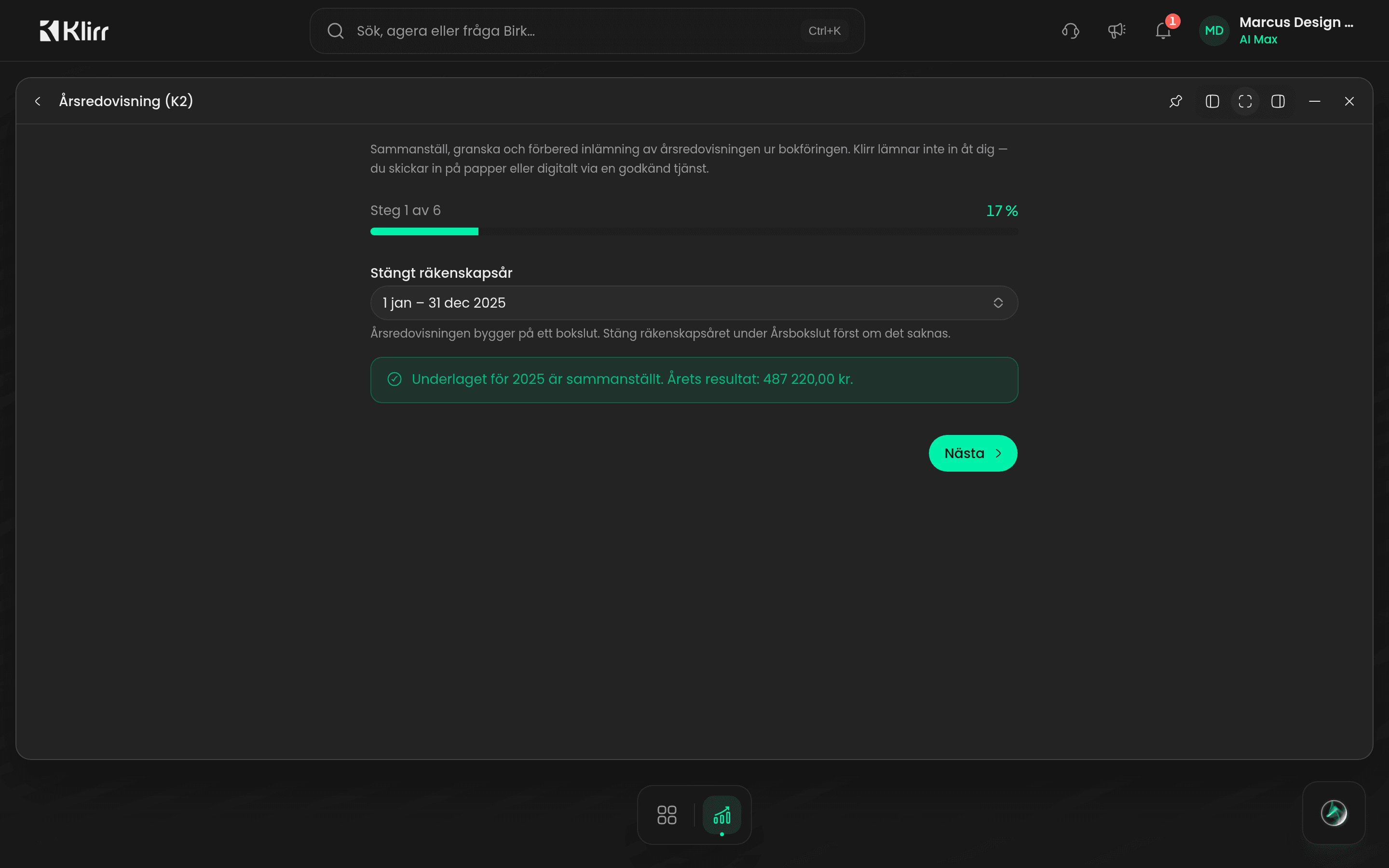Click the Stängt räkenskapsår label
The width and height of the screenshot is (1389, 868).
[441, 272]
